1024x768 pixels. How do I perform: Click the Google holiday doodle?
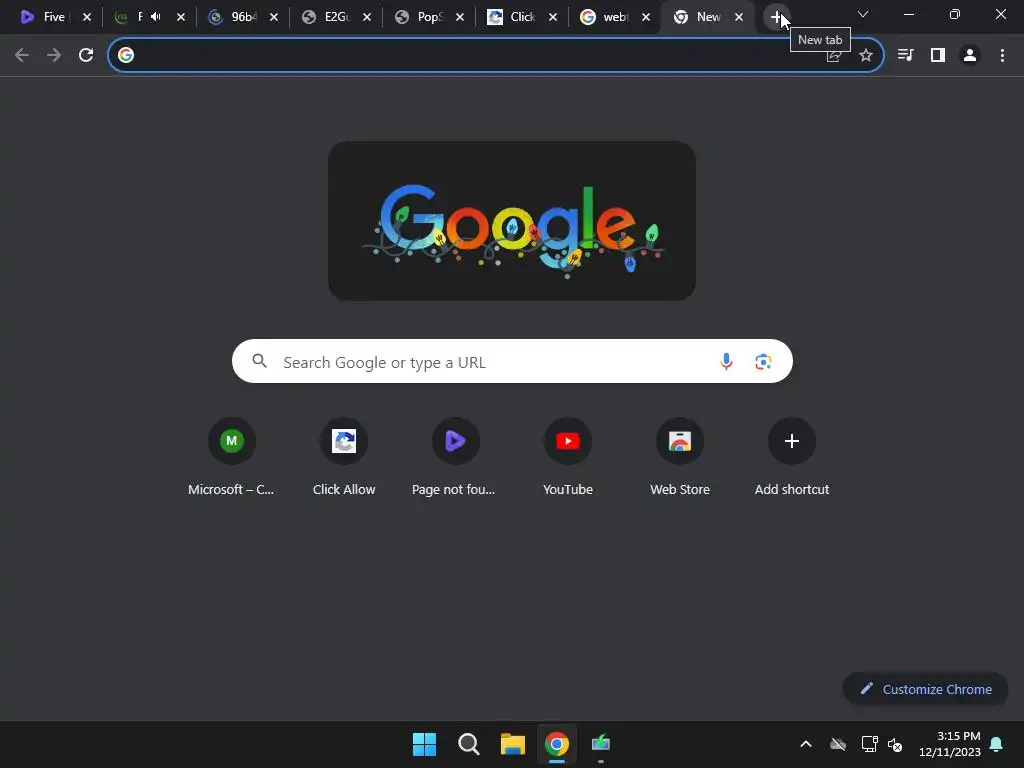pos(512,221)
